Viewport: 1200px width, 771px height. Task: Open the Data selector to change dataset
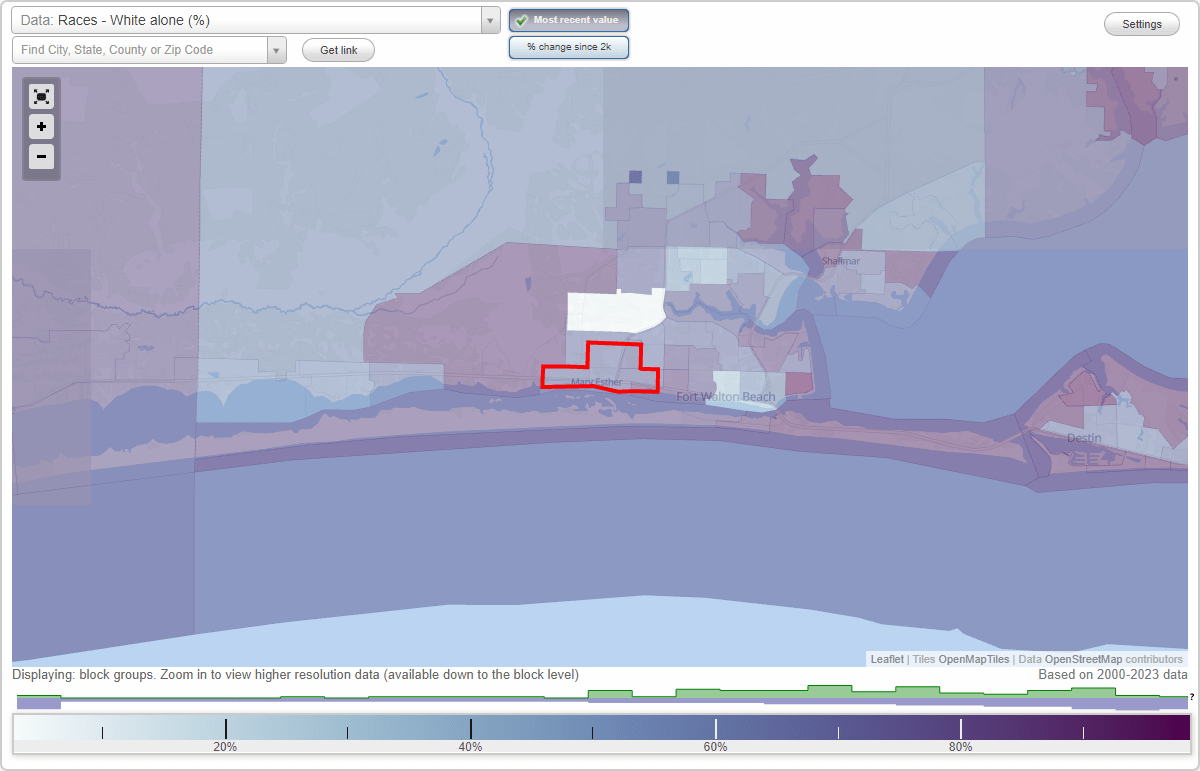tap(489, 19)
